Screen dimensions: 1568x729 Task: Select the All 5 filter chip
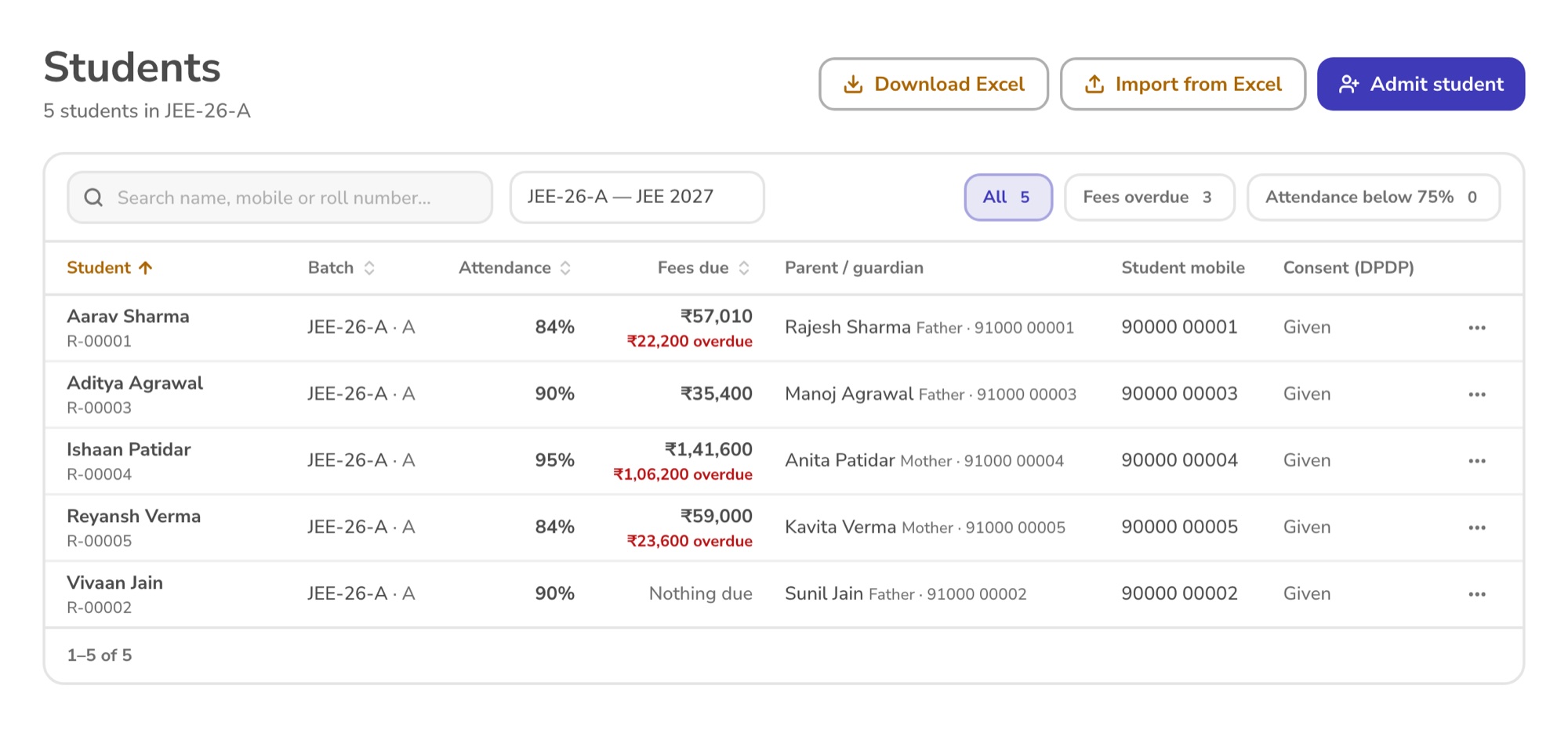point(1008,198)
